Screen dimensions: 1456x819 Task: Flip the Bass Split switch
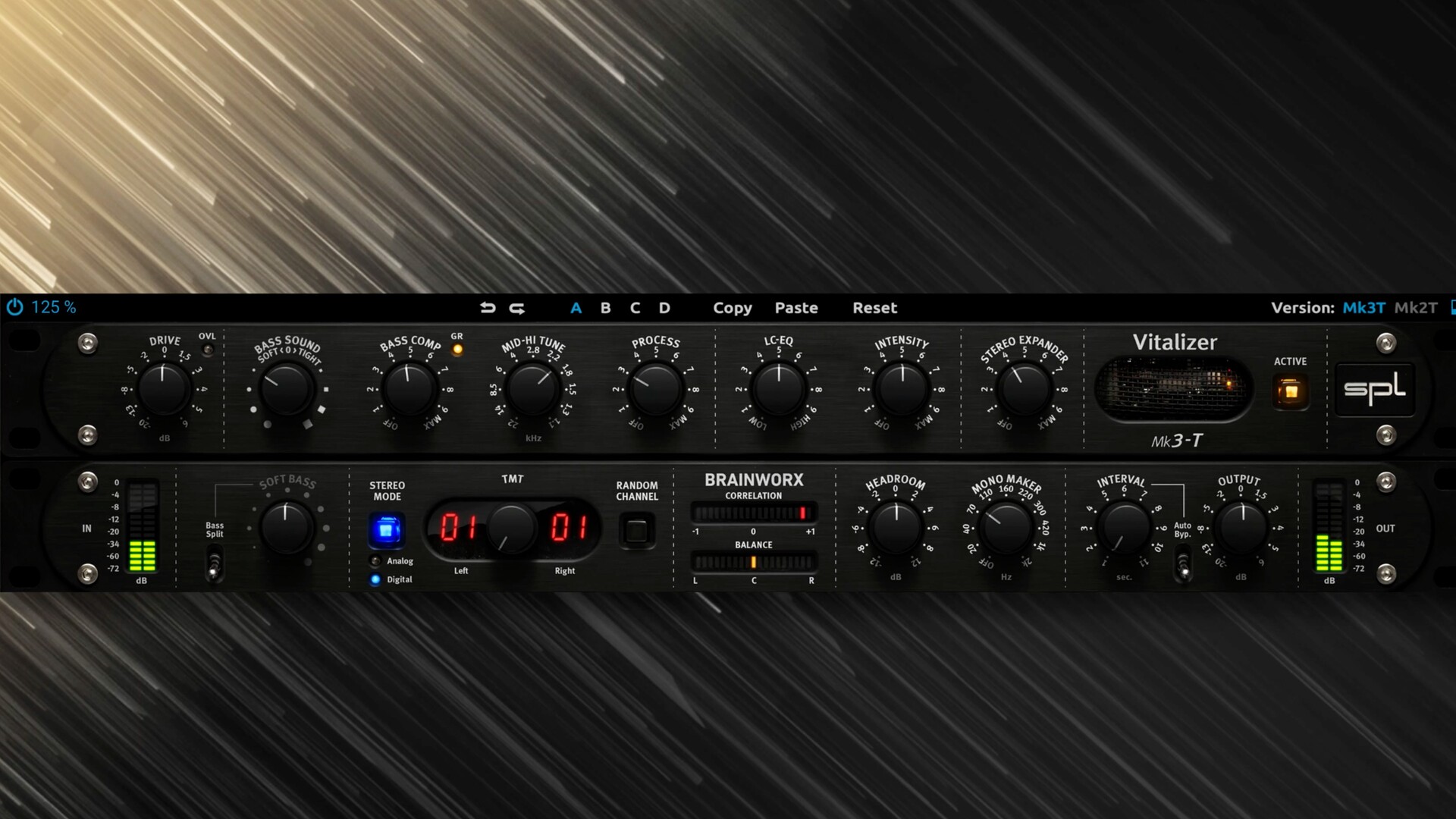coord(215,565)
